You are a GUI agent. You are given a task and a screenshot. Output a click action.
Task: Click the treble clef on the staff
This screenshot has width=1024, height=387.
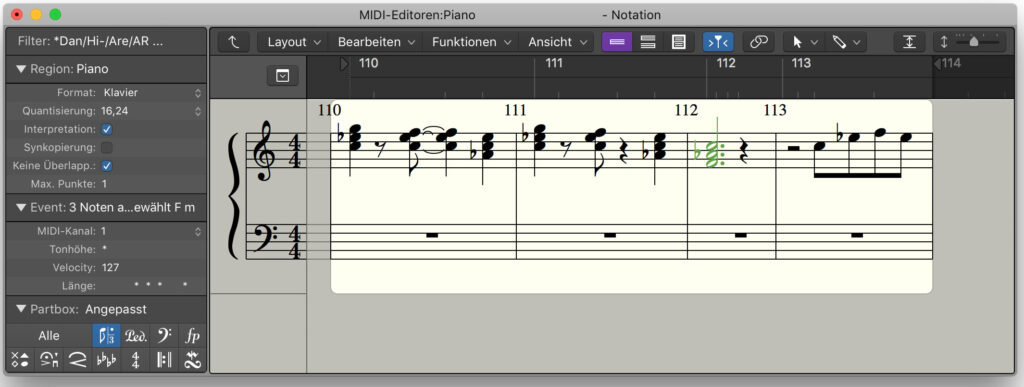click(x=264, y=151)
